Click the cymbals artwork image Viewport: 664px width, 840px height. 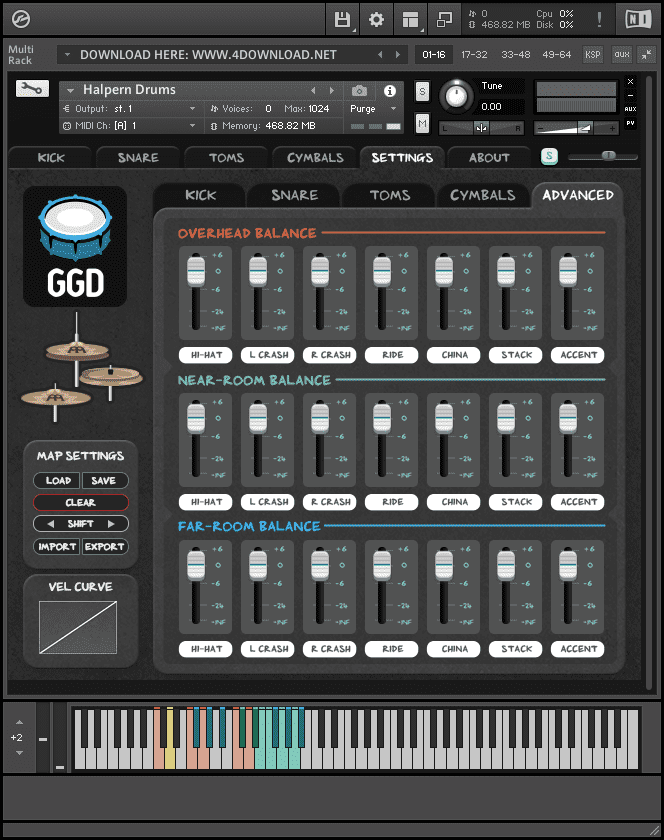click(x=81, y=368)
